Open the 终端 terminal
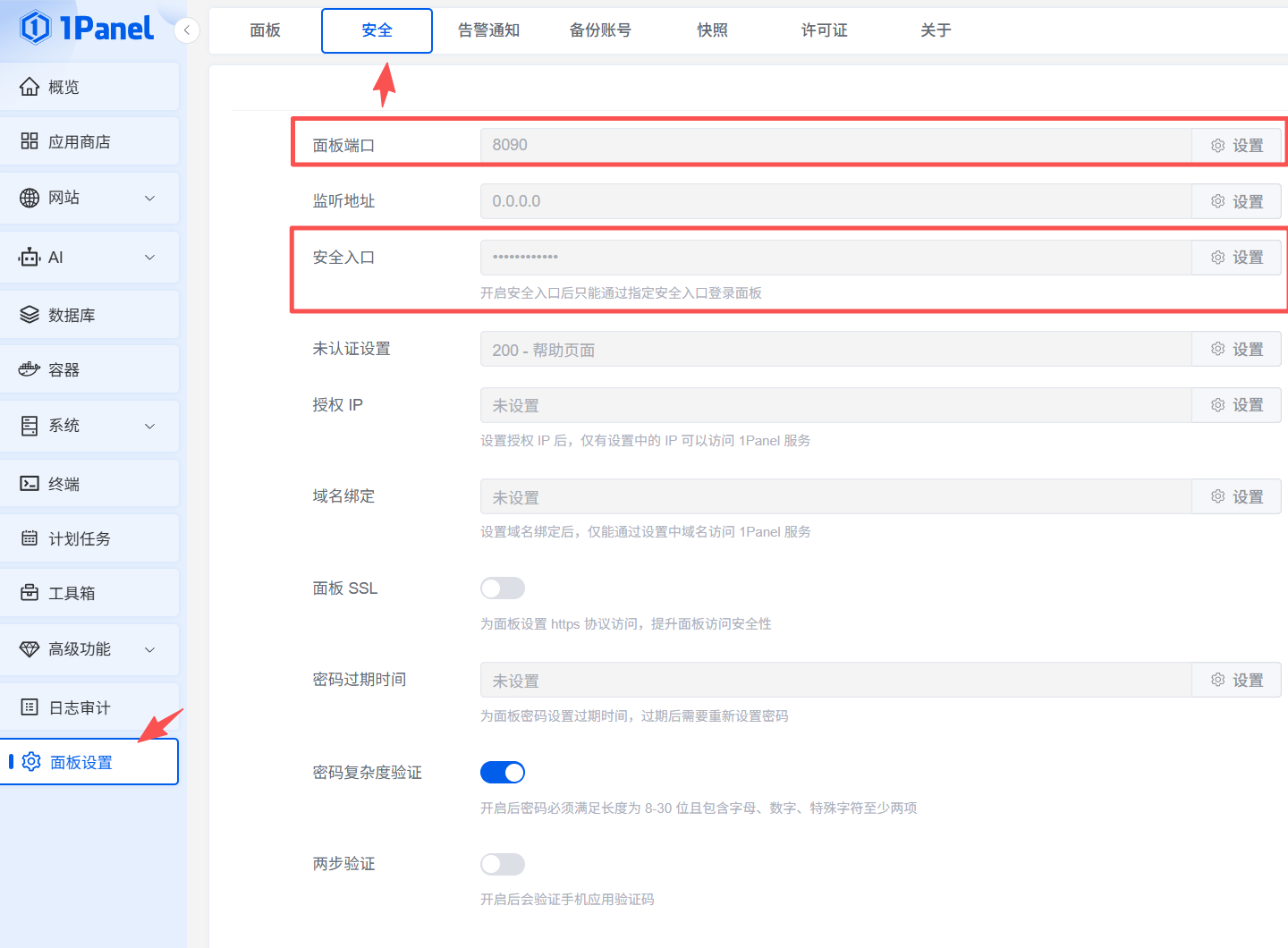This screenshot has width=1288, height=948. click(63, 483)
